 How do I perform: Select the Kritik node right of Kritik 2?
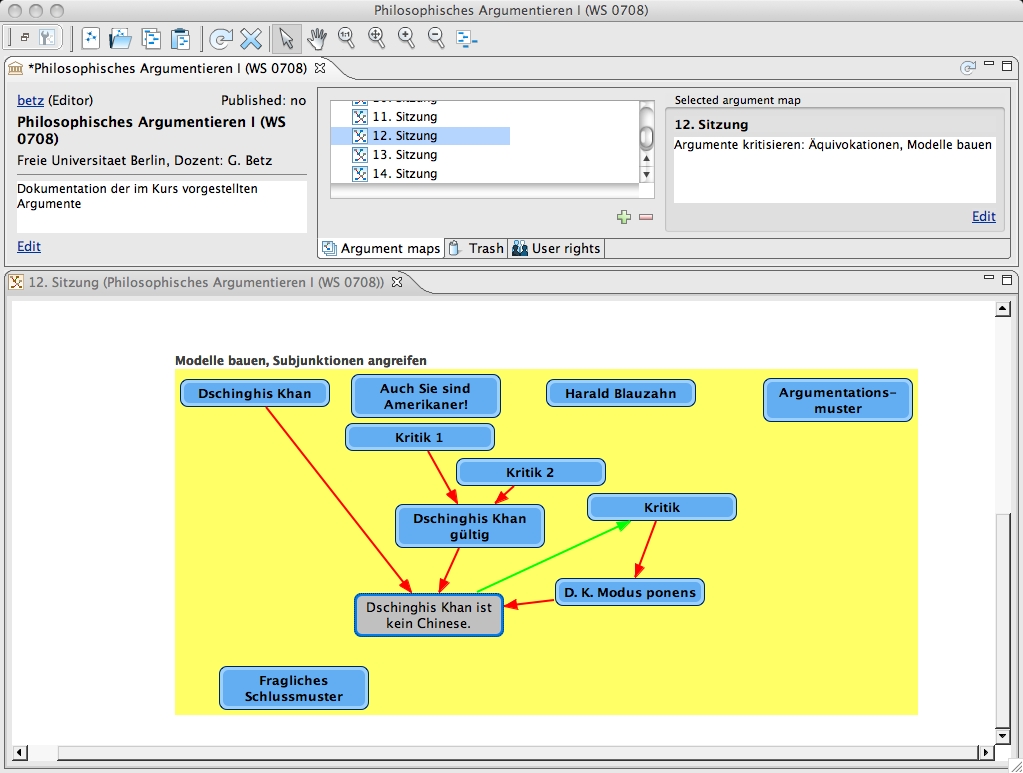tap(662, 507)
